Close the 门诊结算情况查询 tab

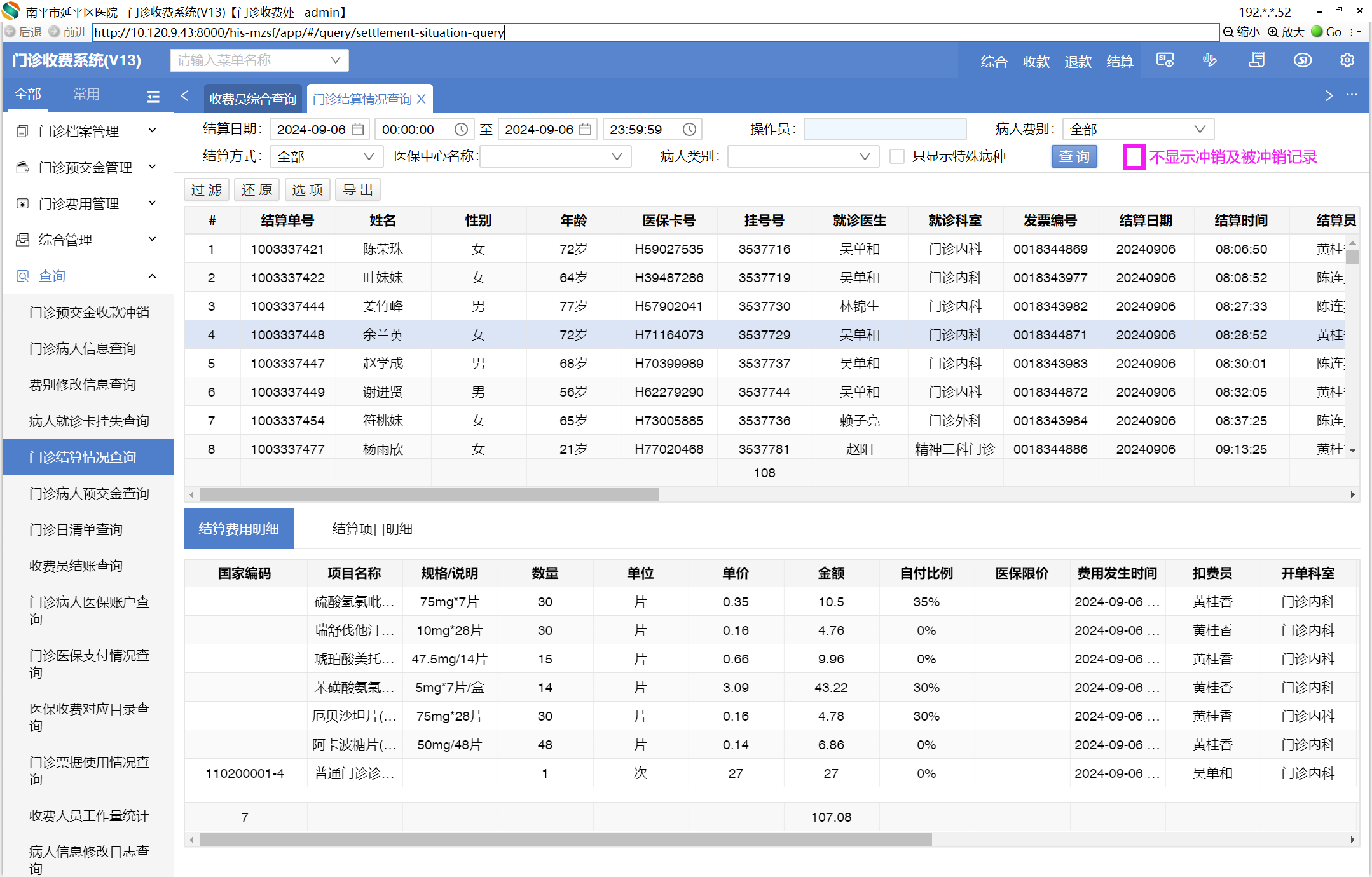tap(421, 99)
